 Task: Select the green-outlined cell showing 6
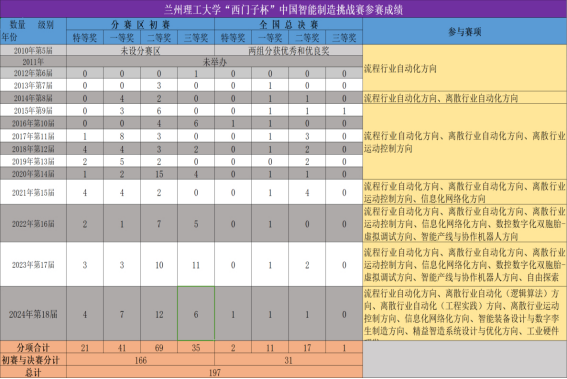click(x=196, y=314)
